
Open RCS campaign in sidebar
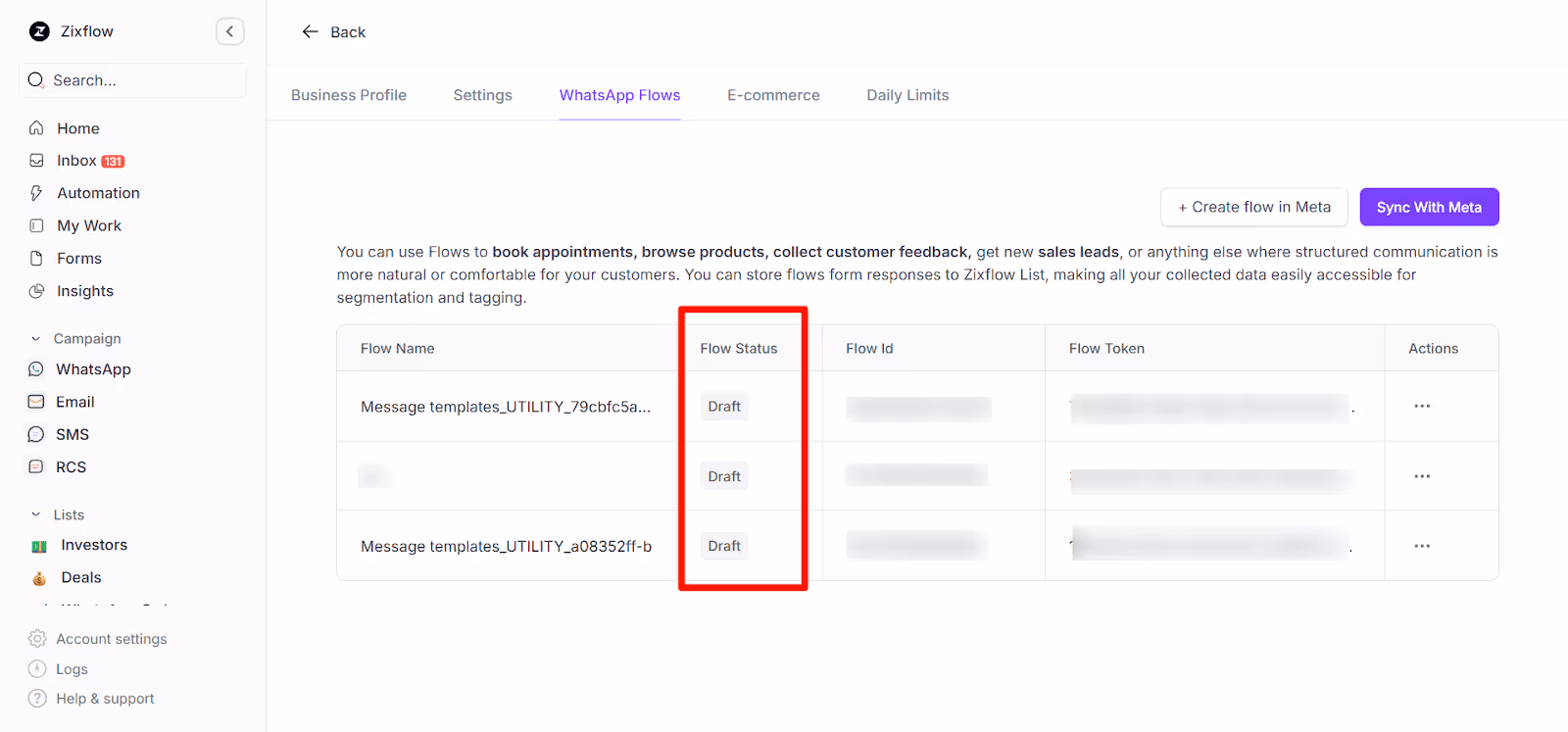[71, 467]
